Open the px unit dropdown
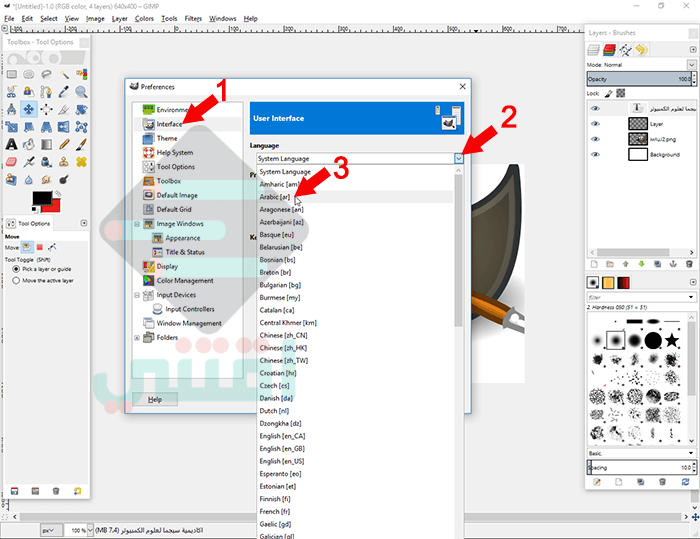This screenshot has height=539, width=700. 51,530
